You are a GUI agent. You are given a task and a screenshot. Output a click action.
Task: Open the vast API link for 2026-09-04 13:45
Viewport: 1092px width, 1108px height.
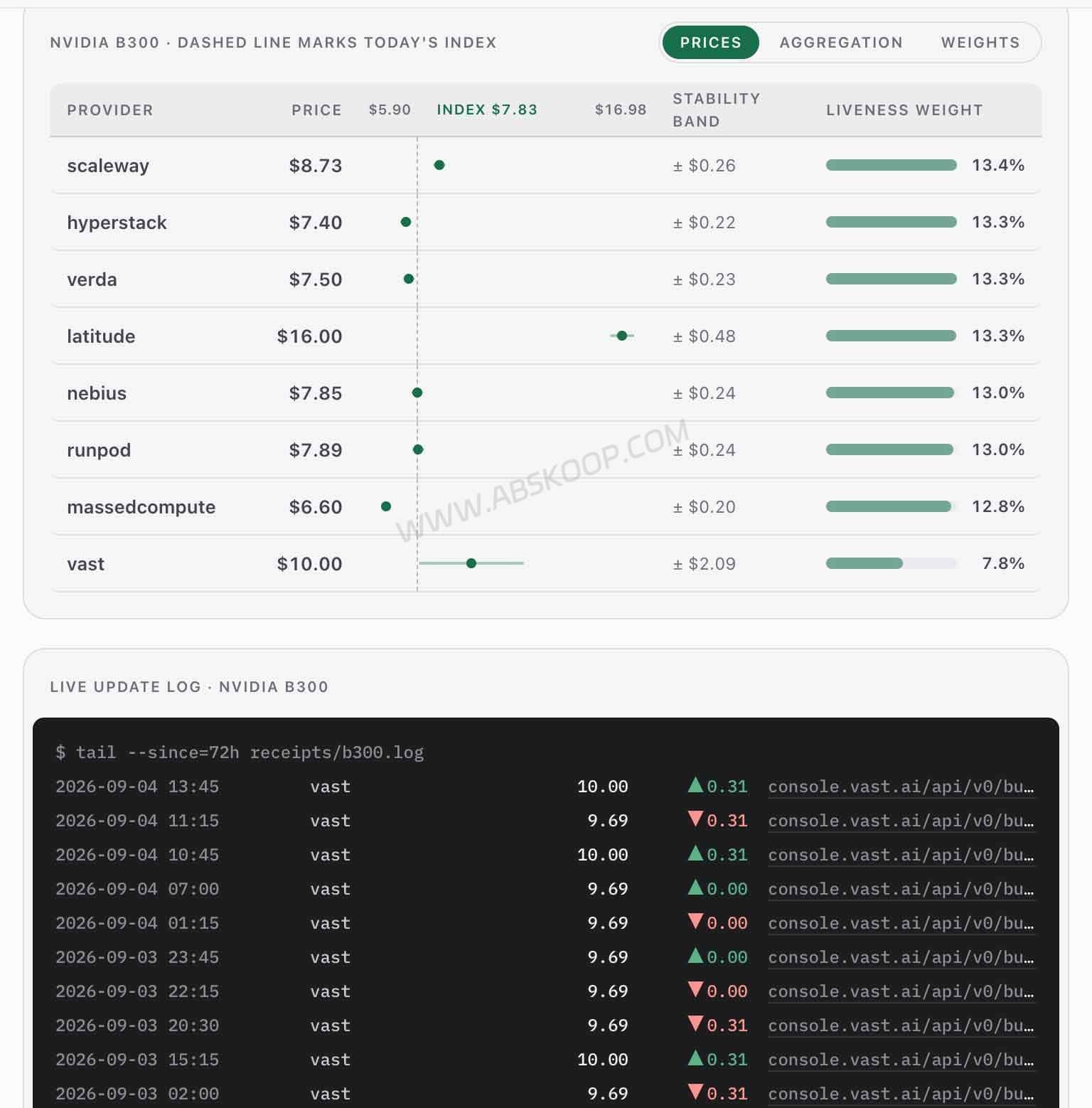pyautogui.click(x=901, y=787)
